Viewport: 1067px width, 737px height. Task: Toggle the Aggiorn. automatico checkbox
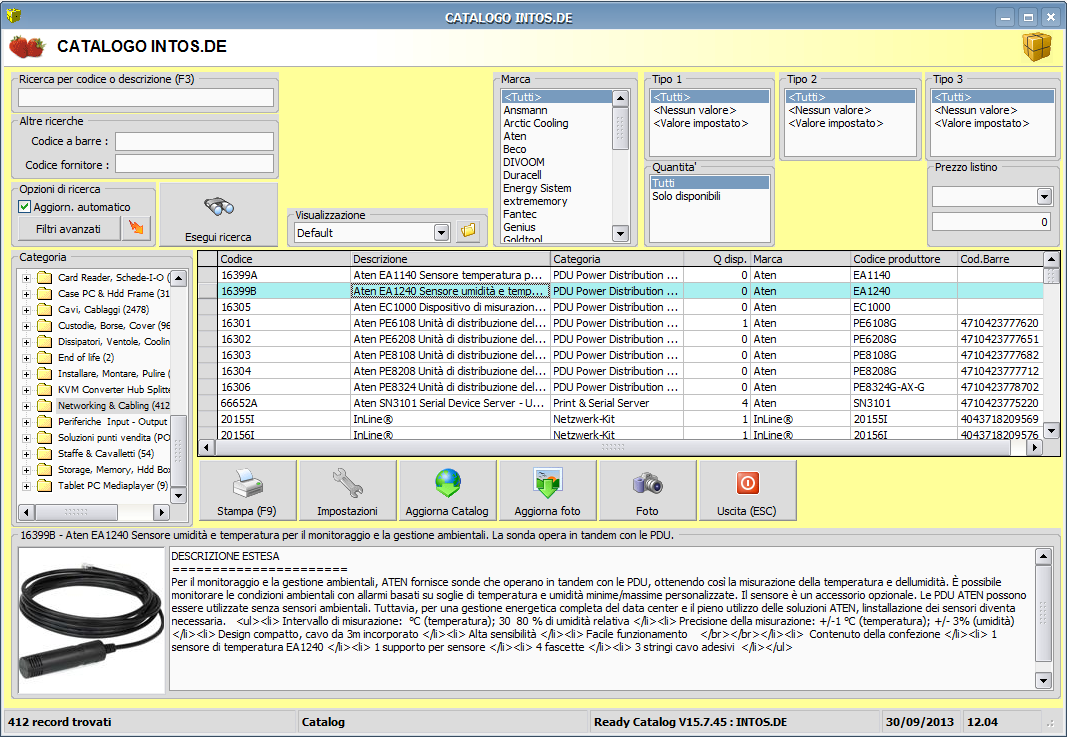24,207
